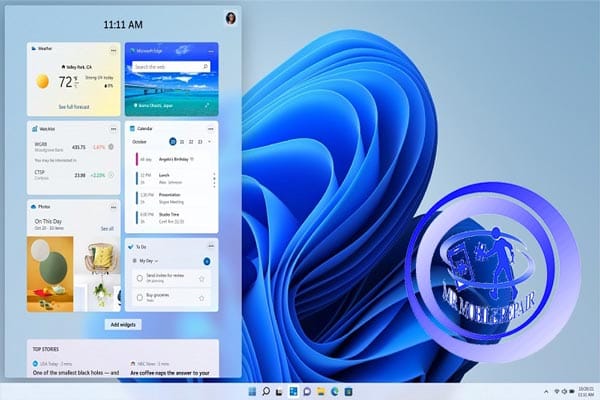
Task: Open the battery tray icon
Action: tap(572, 392)
